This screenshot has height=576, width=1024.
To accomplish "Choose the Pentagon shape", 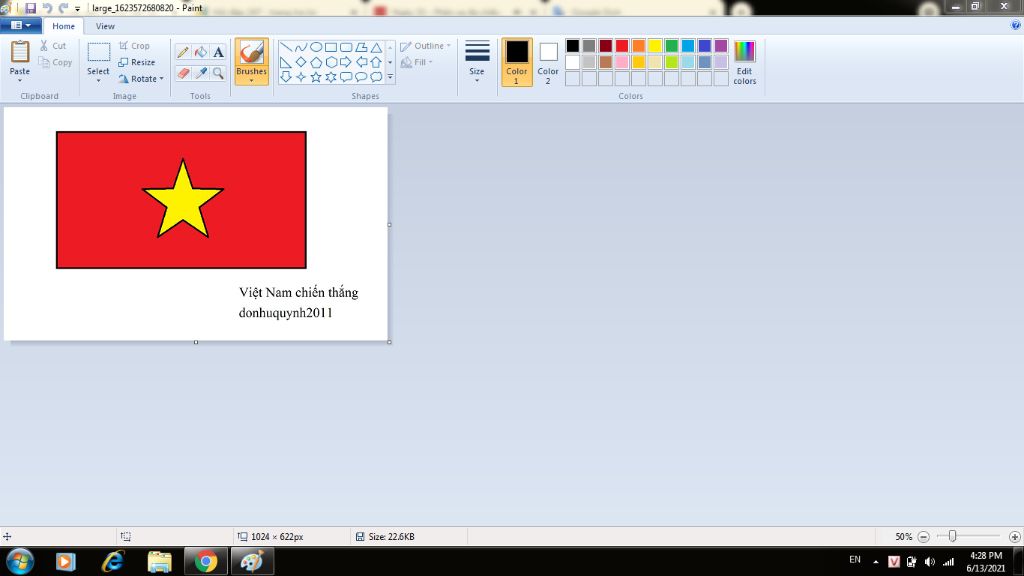I will tap(315, 62).
